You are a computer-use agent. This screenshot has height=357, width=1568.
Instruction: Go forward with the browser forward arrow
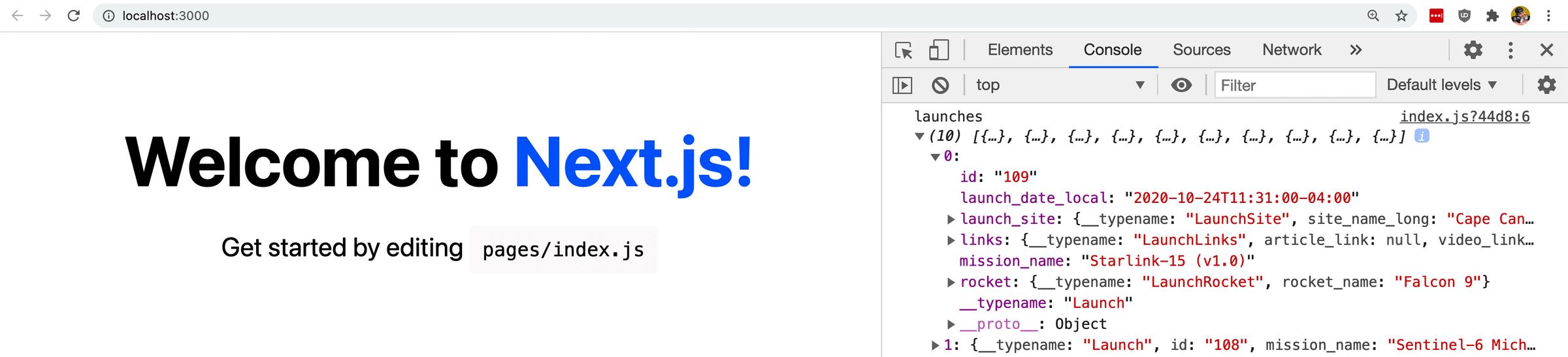pyautogui.click(x=46, y=16)
